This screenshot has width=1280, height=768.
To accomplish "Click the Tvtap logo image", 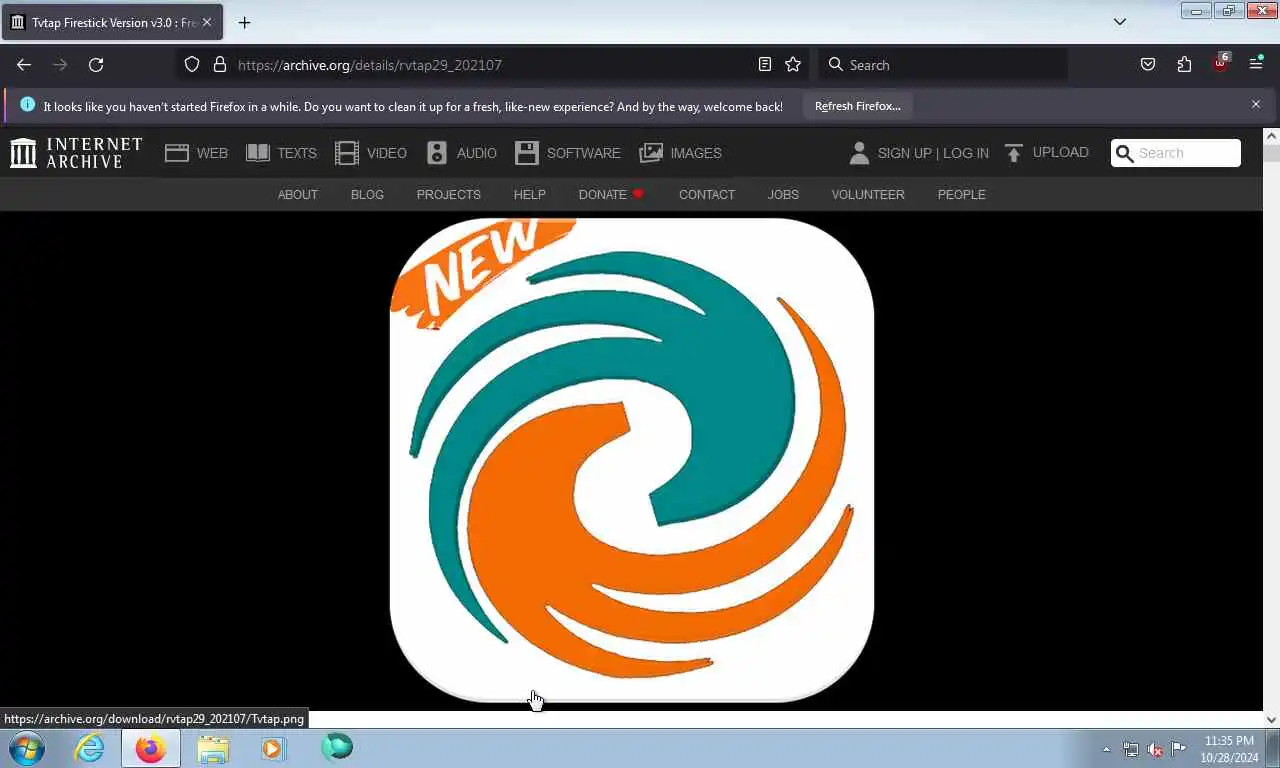I will click(632, 460).
